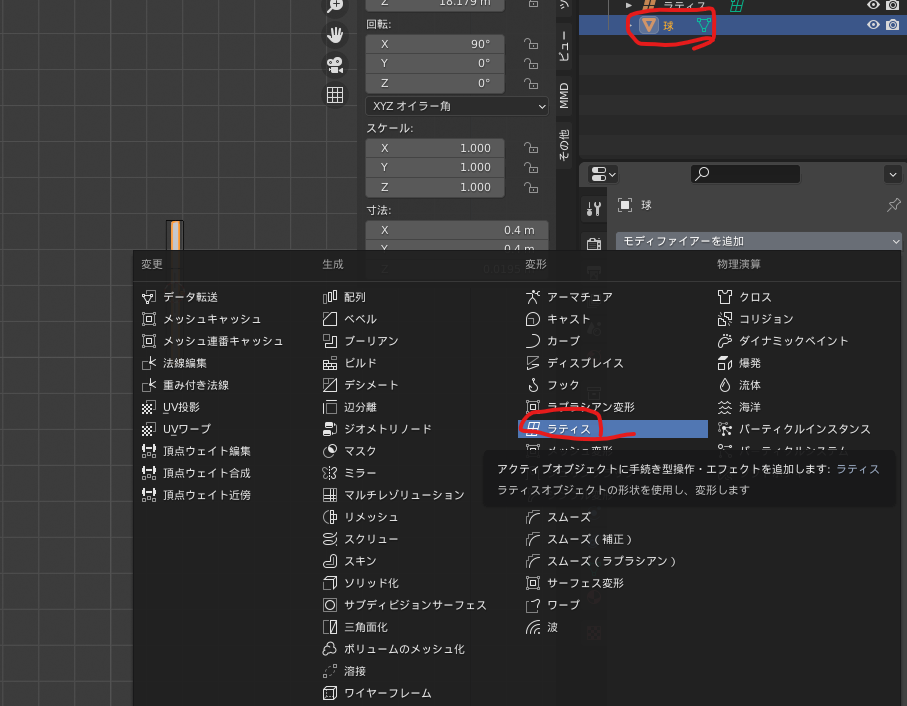Pin the properties editor context

pos(894,205)
